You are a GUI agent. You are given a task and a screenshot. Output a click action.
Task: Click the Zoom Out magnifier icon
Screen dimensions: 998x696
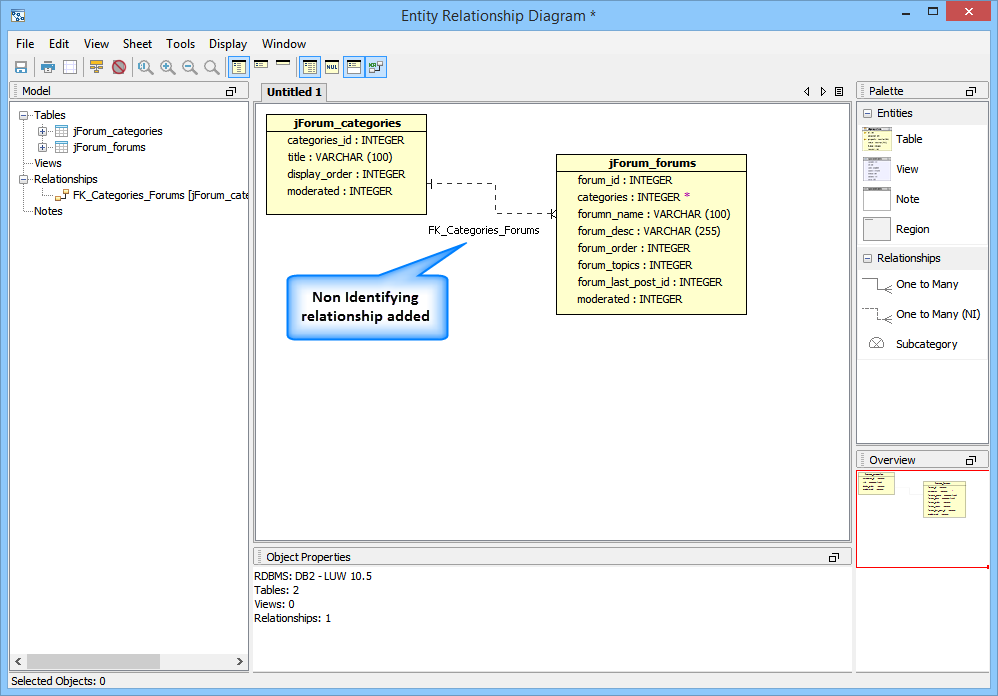(190, 67)
